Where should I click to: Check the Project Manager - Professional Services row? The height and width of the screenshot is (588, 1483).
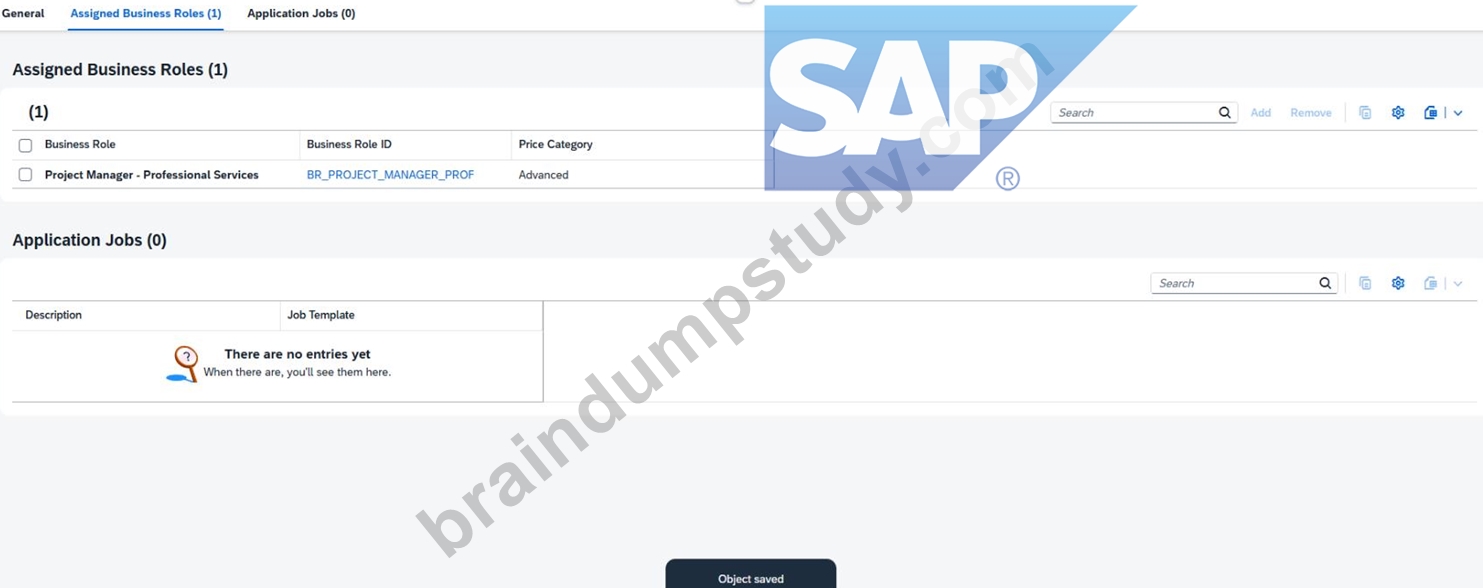click(26, 175)
